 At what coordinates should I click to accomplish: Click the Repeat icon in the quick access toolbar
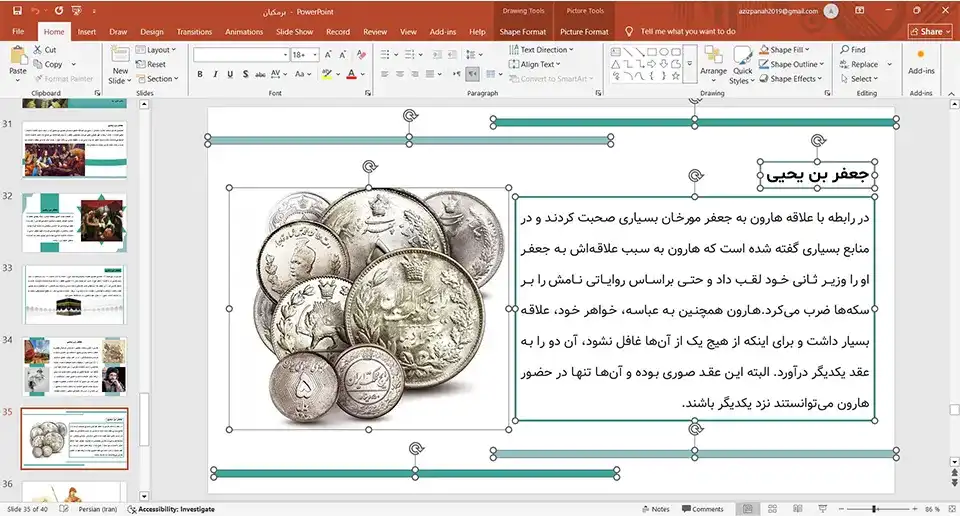pos(59,11)
